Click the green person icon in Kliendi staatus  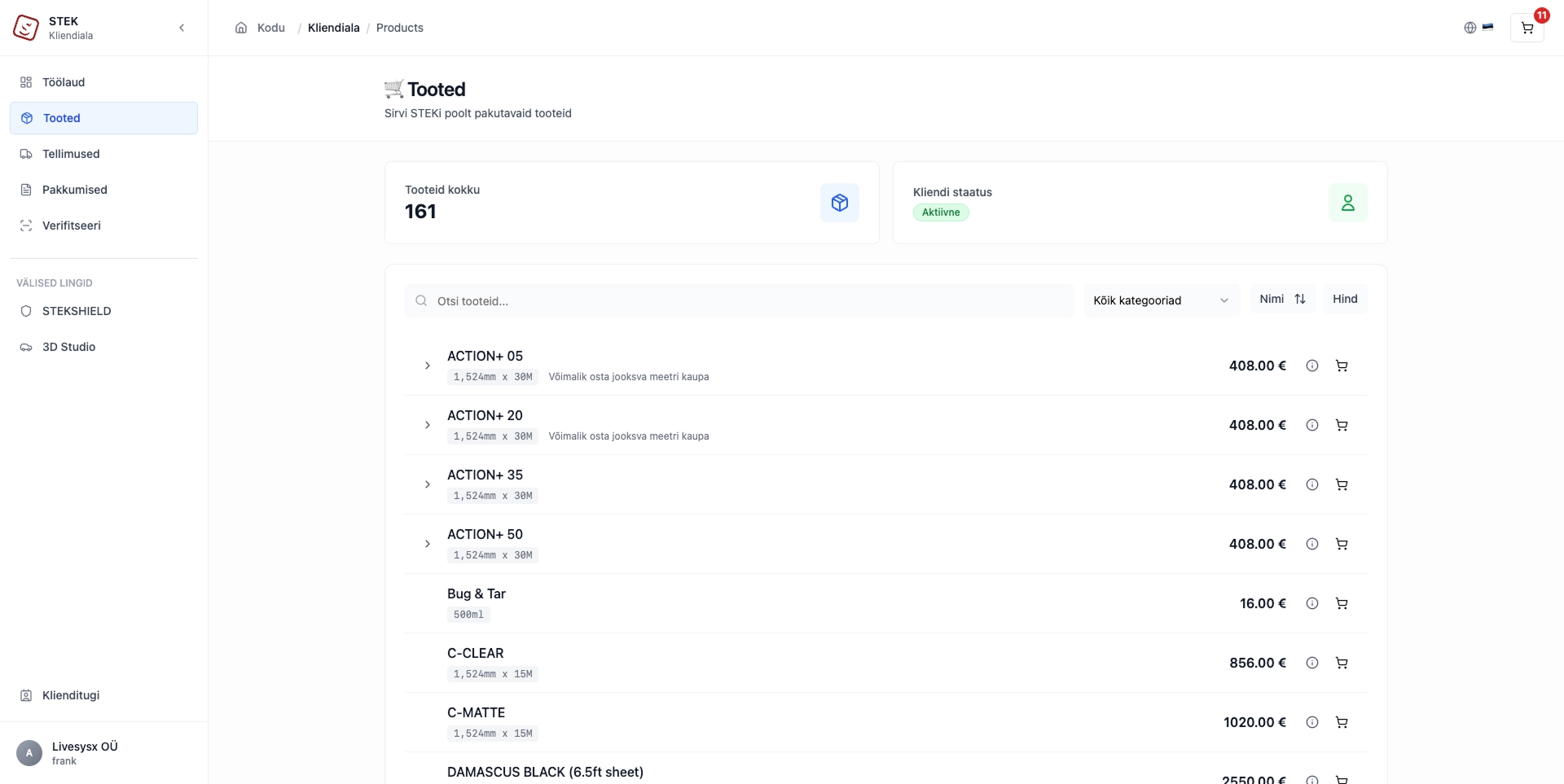click(x=1348, y=203)
